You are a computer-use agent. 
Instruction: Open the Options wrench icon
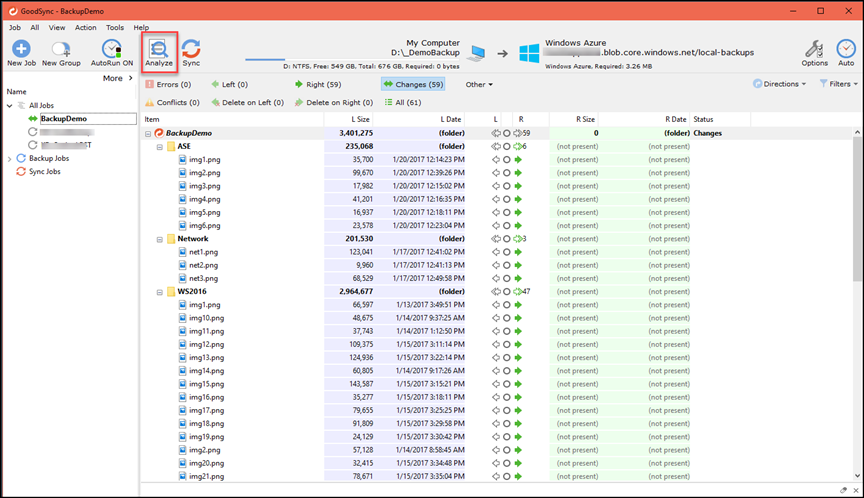point(814,49)
